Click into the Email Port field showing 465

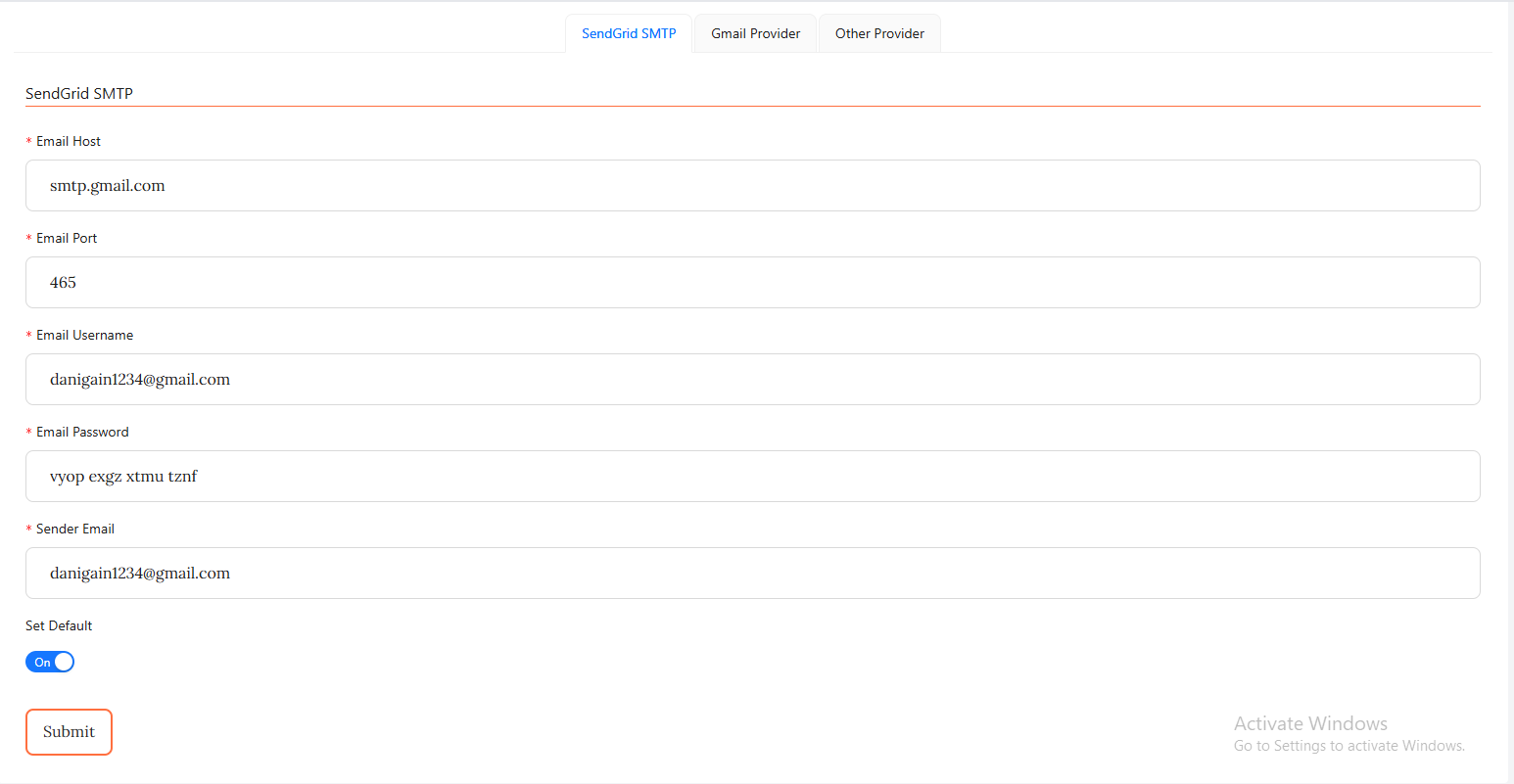[x=752, y=283]
